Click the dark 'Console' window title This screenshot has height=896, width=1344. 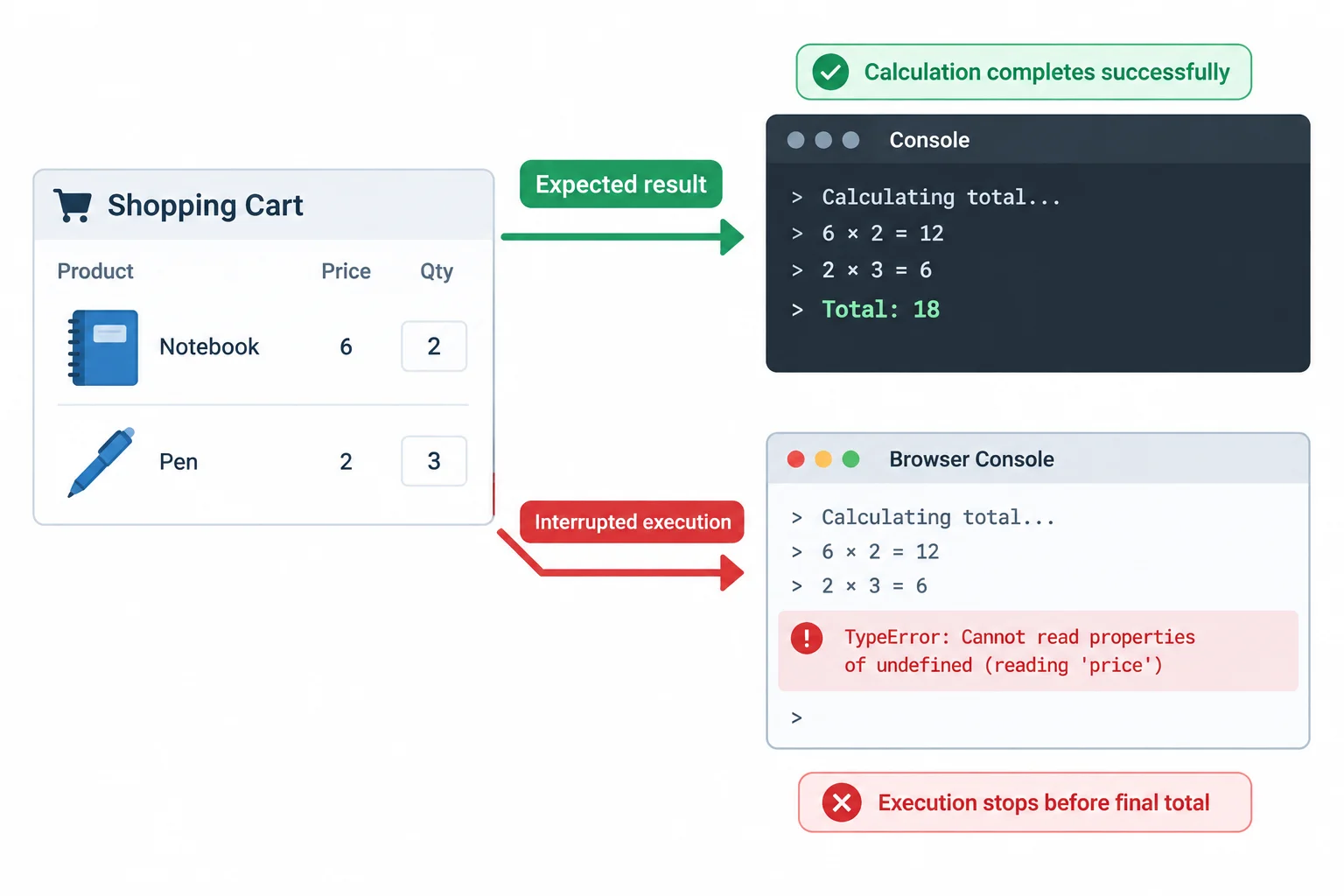929,140
